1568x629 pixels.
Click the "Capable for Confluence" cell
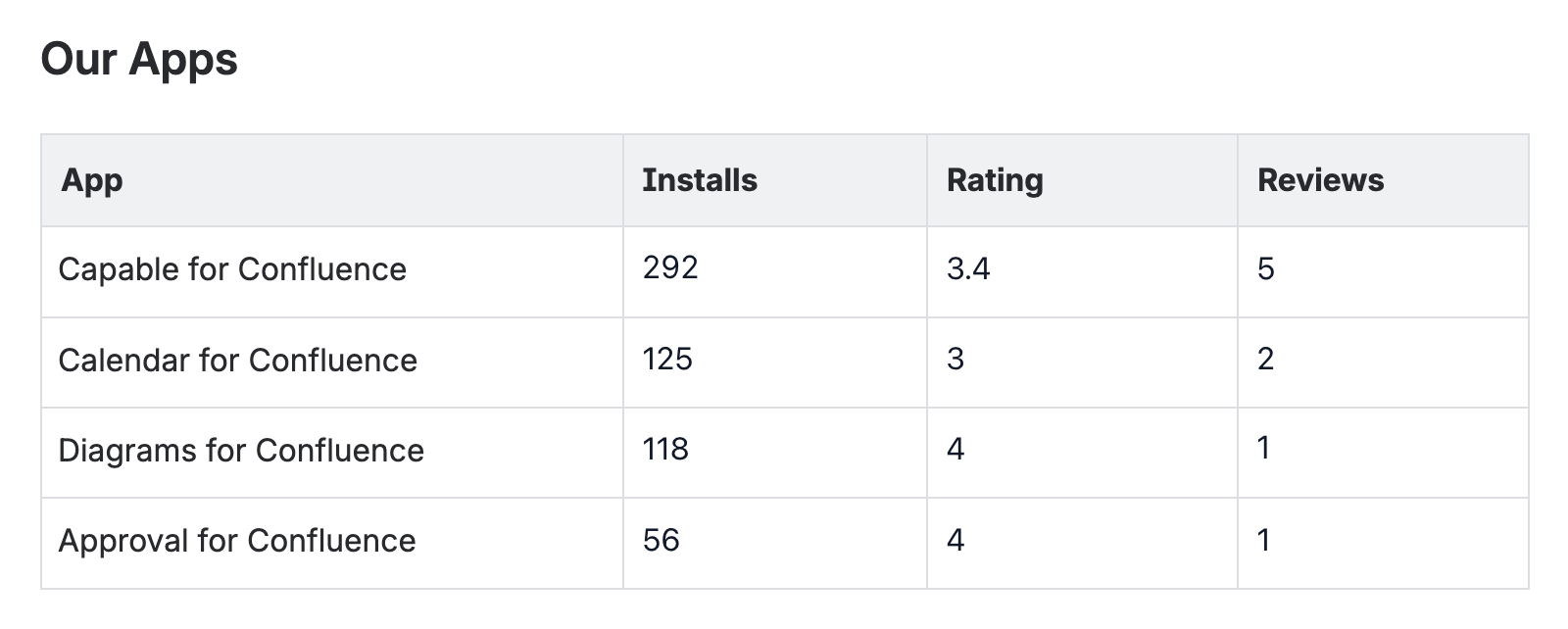[232, 269]
